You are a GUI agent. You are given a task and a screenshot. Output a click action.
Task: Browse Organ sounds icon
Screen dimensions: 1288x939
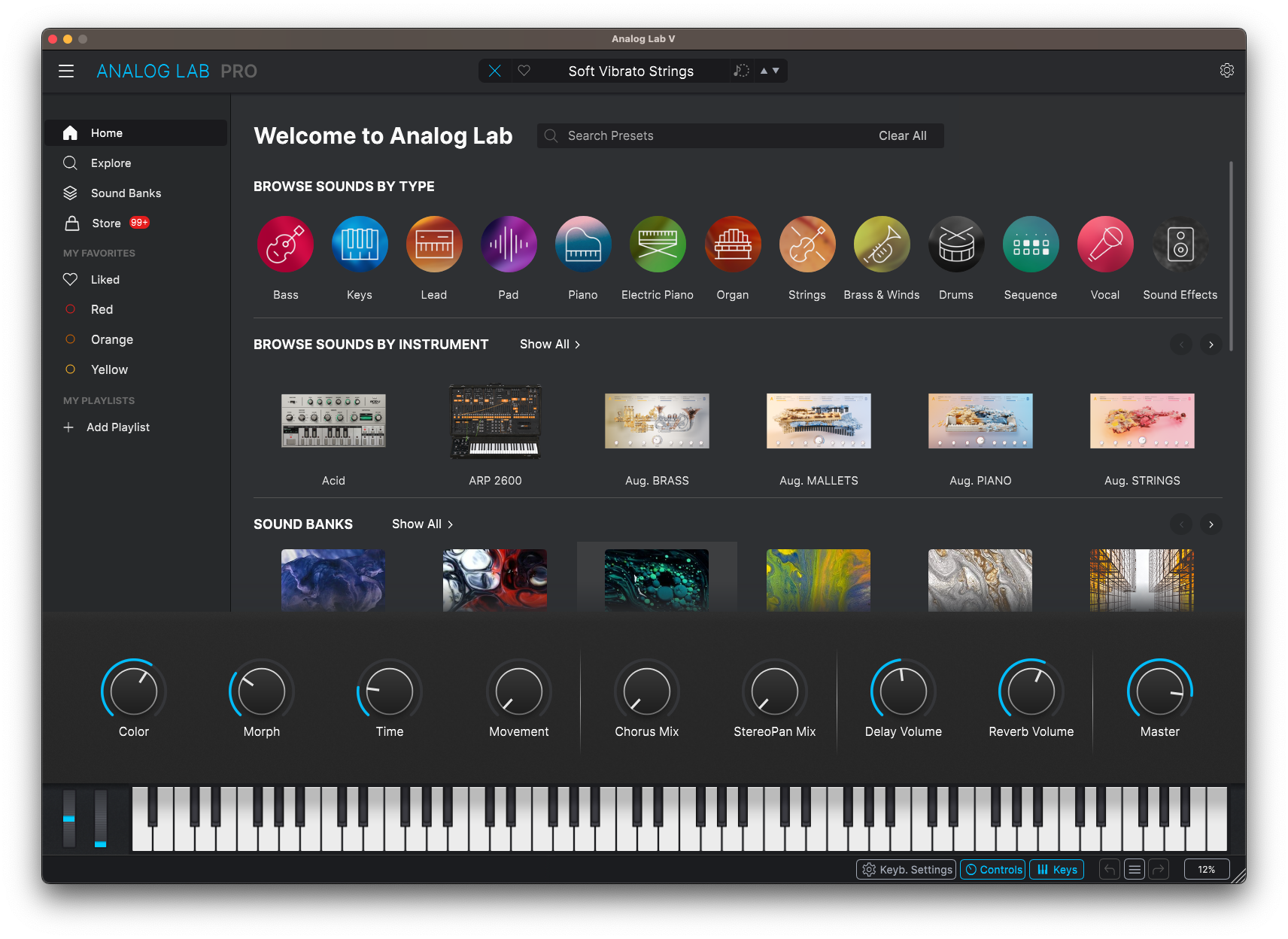click(x=733, y=245)
